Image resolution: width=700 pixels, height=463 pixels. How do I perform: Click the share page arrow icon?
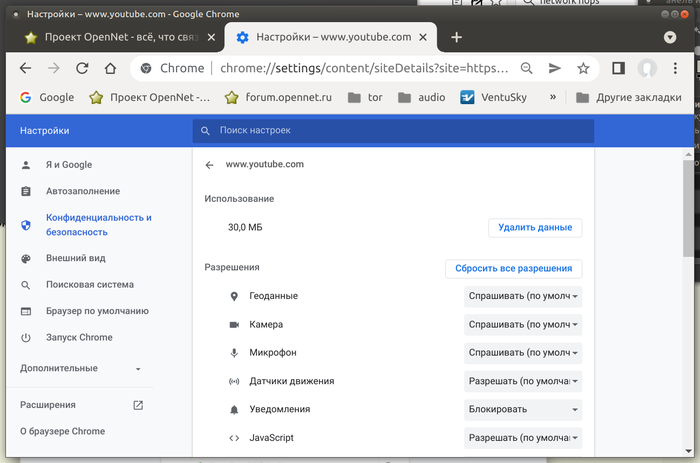click(x=555, y=68)
